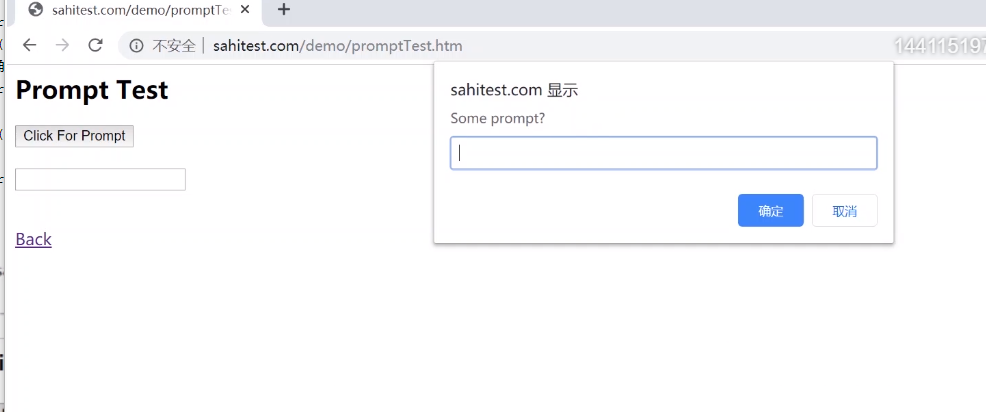Select the sahitest.com/demo/promptTest tab title
986x412 pixels.
(x=141, y=10)
